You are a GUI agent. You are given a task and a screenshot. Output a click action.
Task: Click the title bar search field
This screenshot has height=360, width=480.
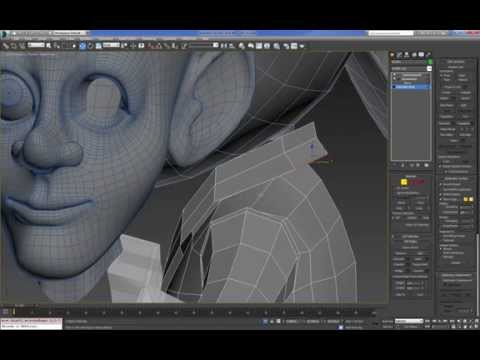391,33
